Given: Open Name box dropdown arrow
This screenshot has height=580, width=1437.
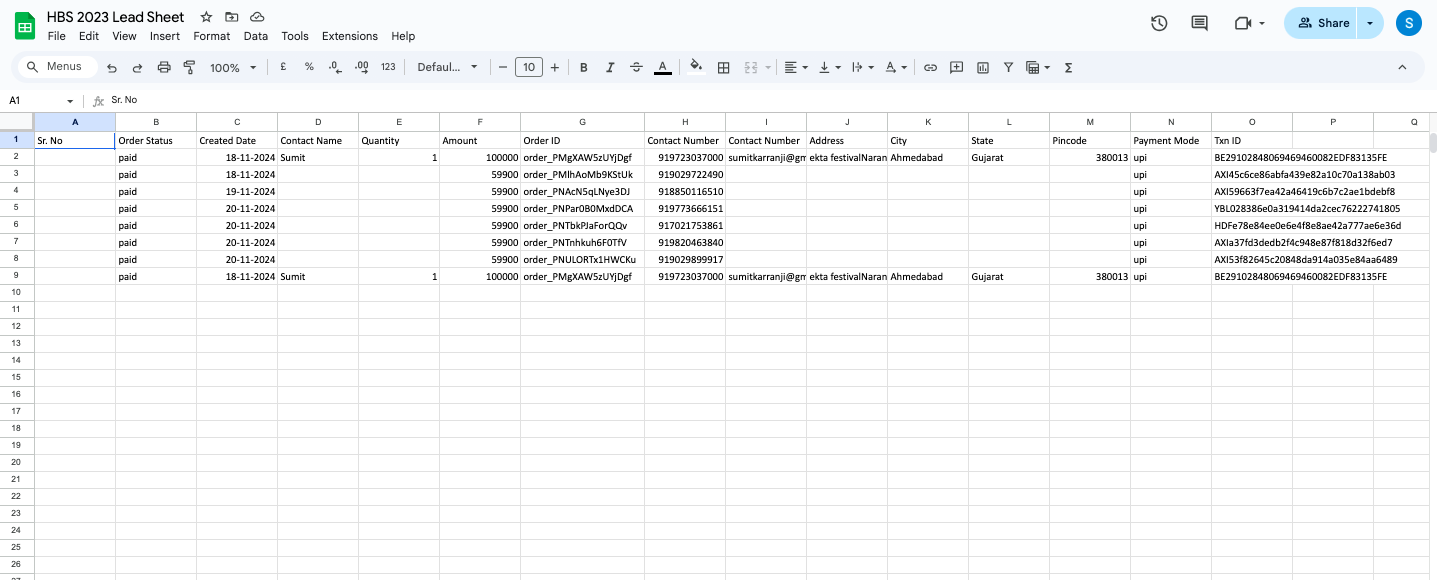Looking at the screenshot, I should (x=70, y=101).
